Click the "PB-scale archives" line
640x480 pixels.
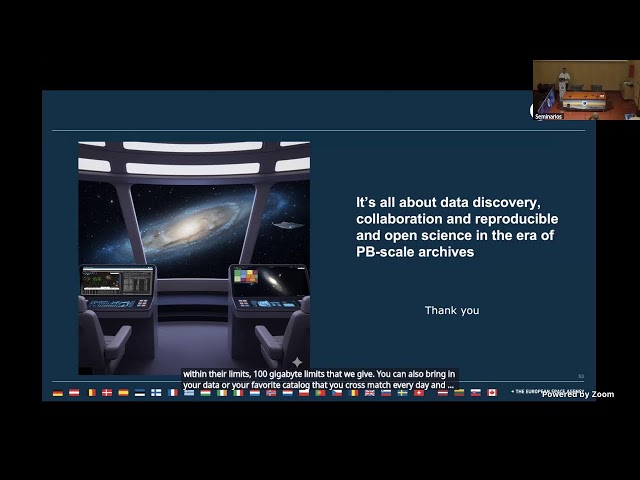click(415, 252)
